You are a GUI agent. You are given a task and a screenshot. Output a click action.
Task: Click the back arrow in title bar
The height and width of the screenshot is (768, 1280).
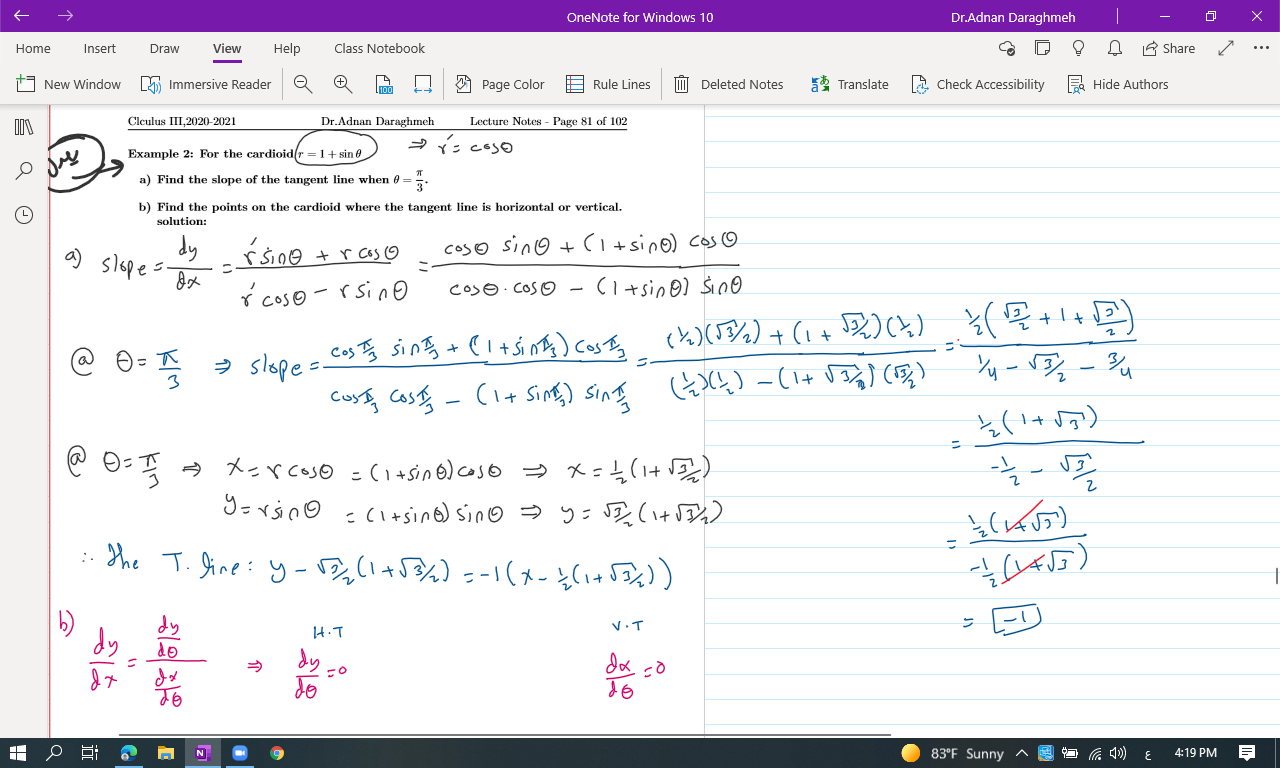pos(22,16)
